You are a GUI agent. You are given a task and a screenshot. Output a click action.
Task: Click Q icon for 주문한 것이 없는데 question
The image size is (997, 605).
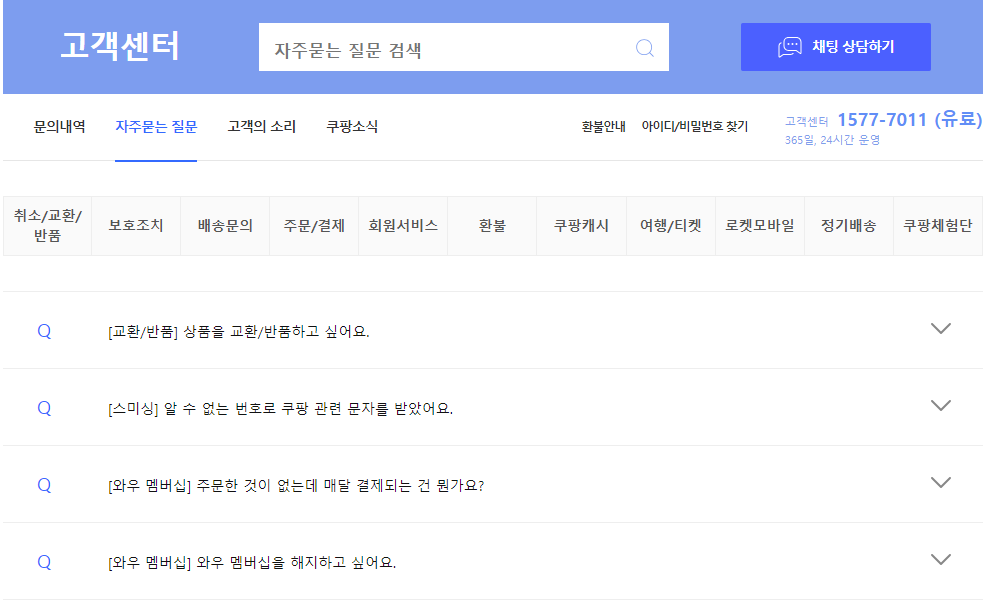(x=44, y=485)
